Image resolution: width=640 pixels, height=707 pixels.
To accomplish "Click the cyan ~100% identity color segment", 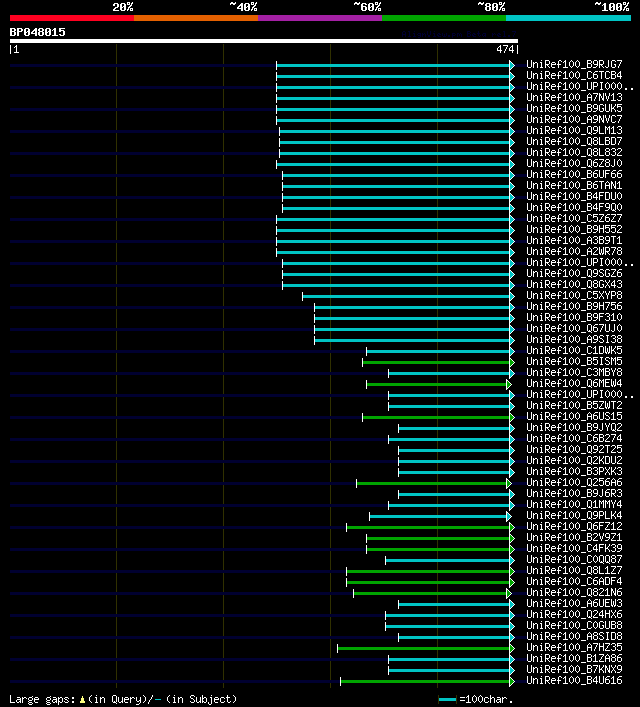I will [x=568, y=18].
